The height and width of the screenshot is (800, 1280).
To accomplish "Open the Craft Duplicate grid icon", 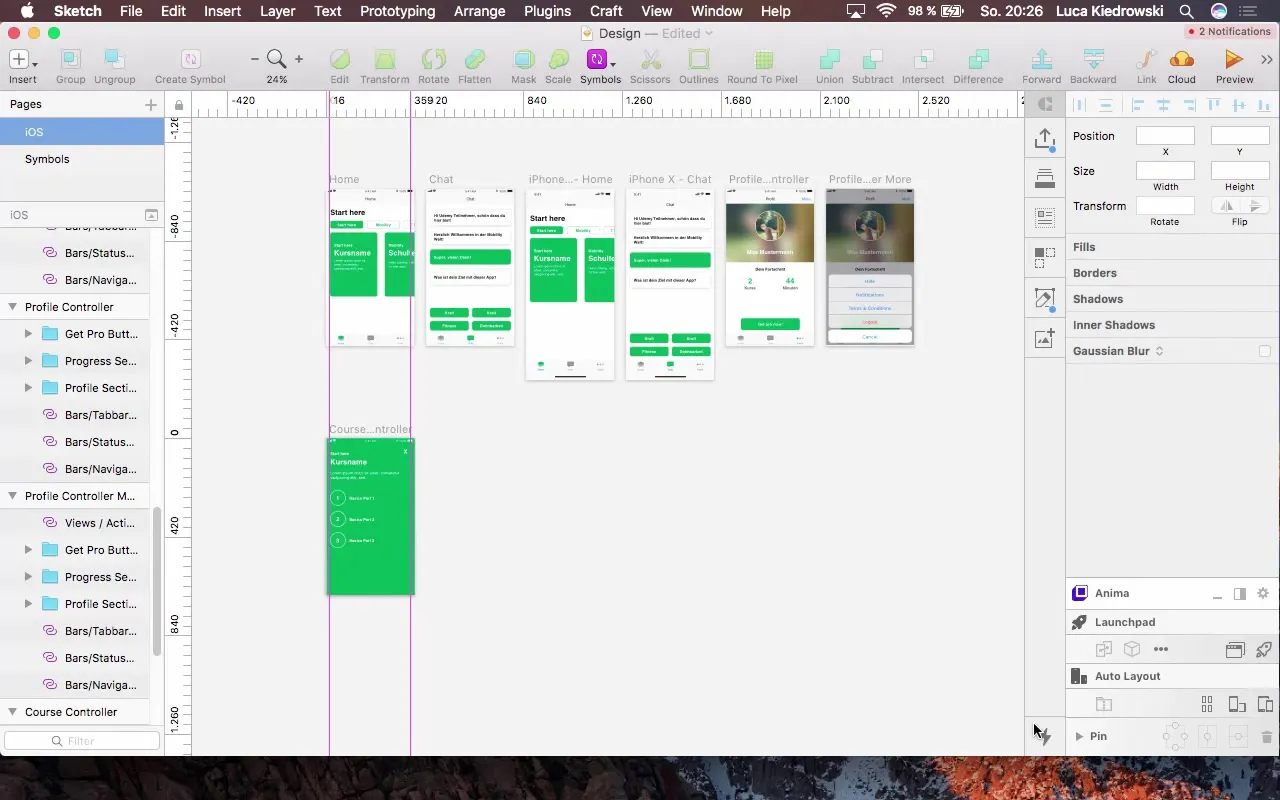I will (x=1045, y=258).
